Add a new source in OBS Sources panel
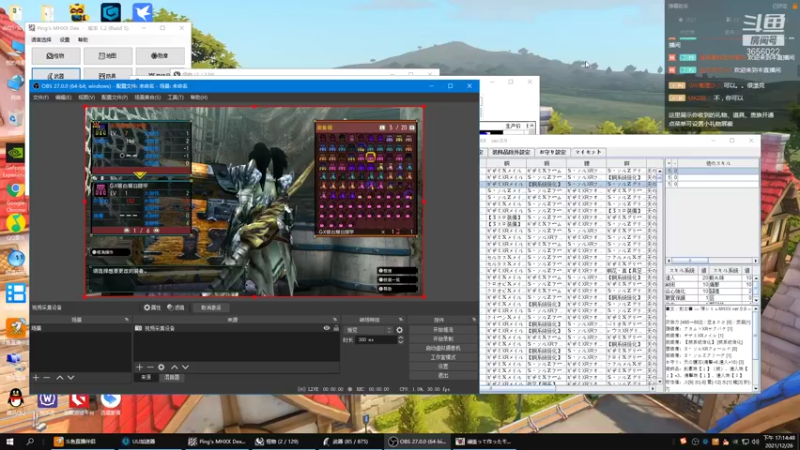This screenshot has height=450, width=800. [x=139, y=367]
